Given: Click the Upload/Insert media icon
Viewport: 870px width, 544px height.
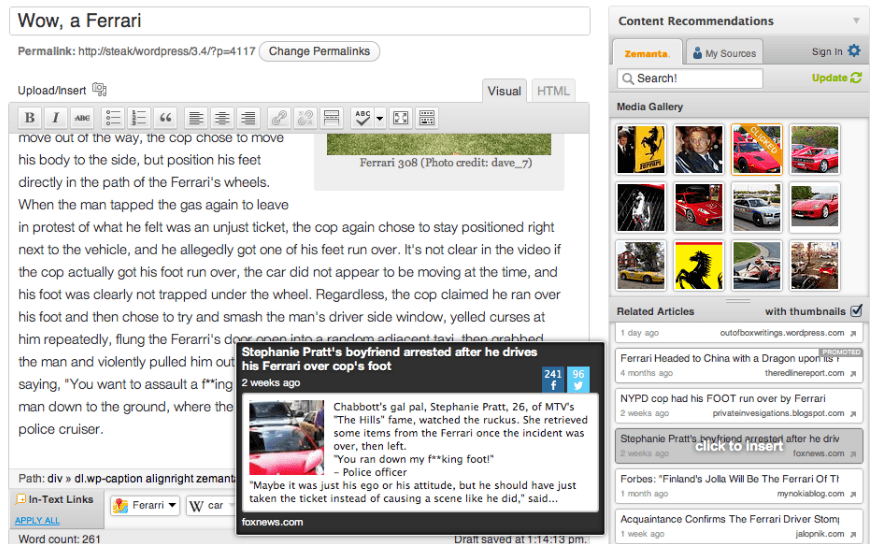Looking at the screenshot, I should click(x=99, y=89).
